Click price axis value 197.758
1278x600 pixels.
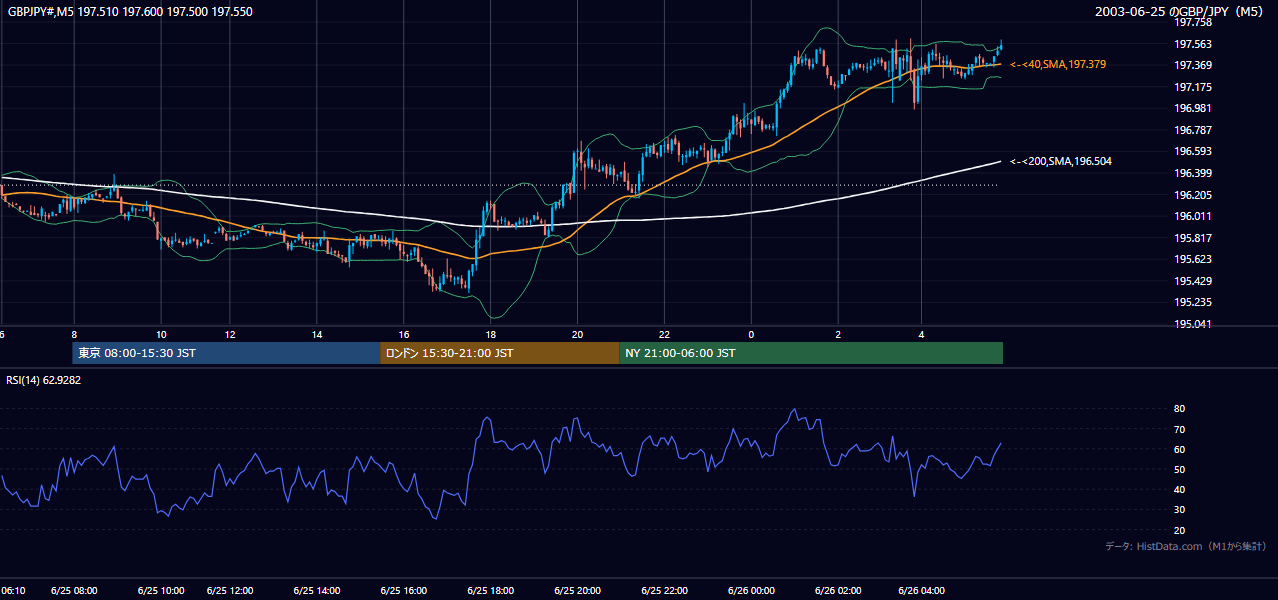(x=1192, y=22)
